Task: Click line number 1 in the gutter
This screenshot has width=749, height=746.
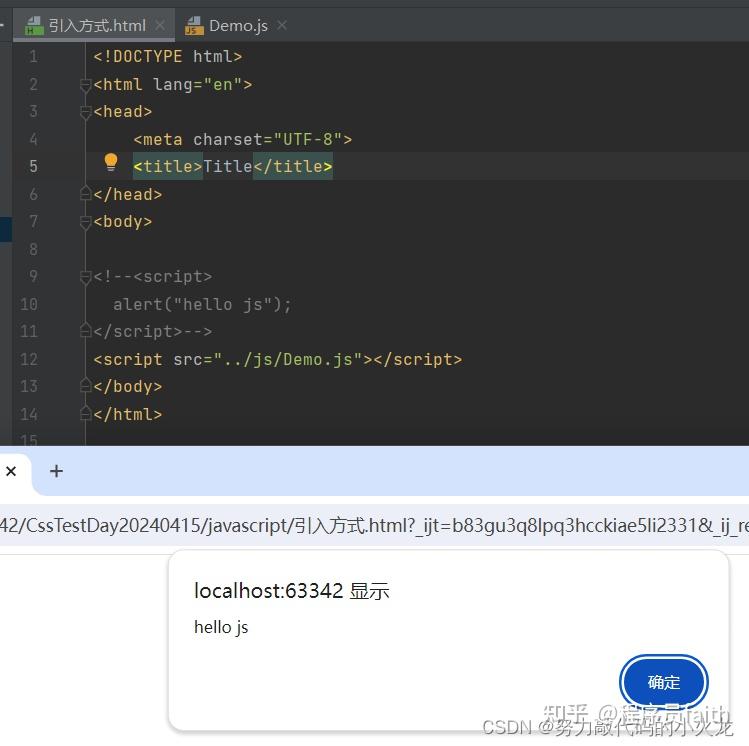Action: click(x=33, y=57)
